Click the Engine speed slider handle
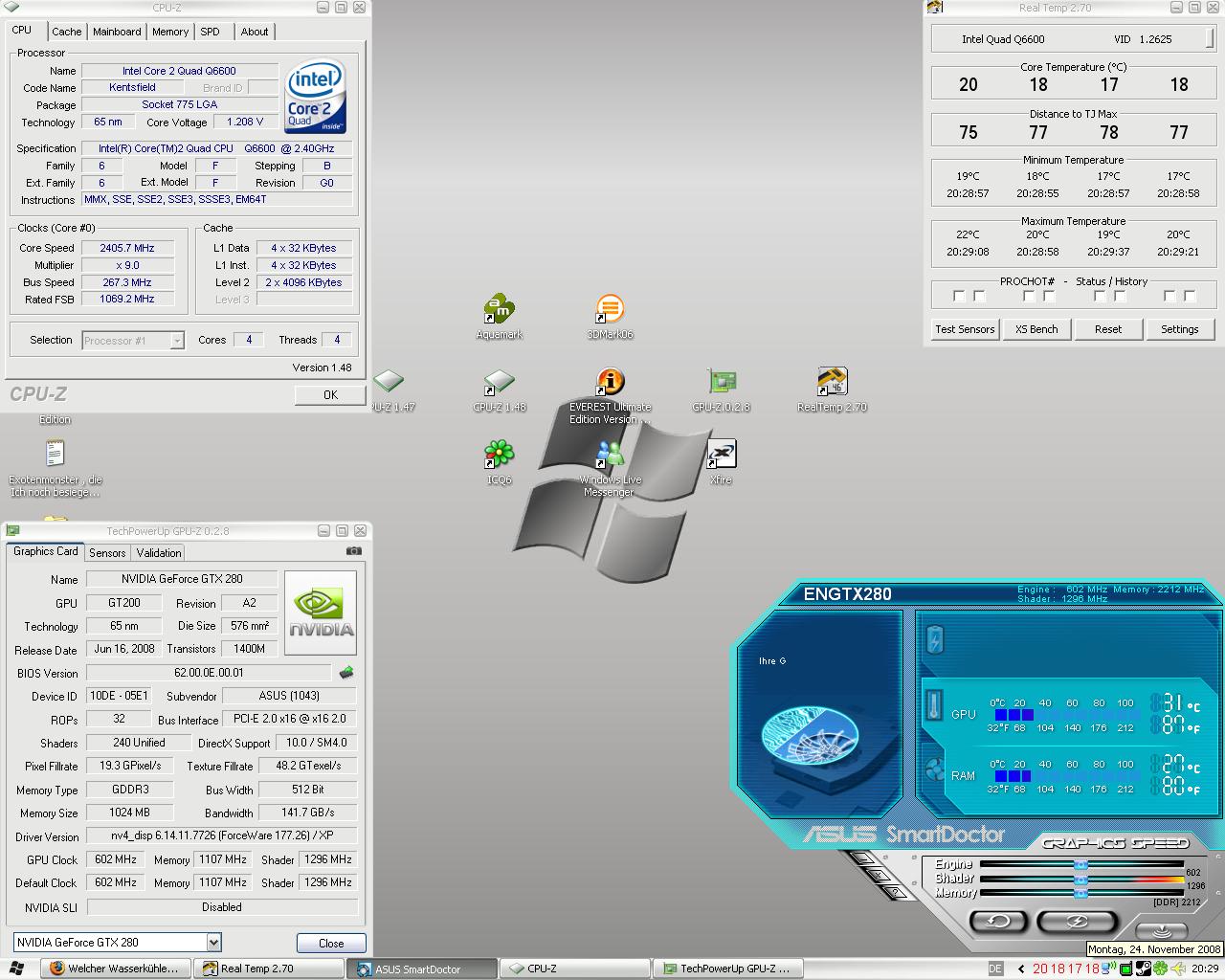The width and height of the screenshot is (1225, 980). pyautogui.click(x=1080, y=864)
